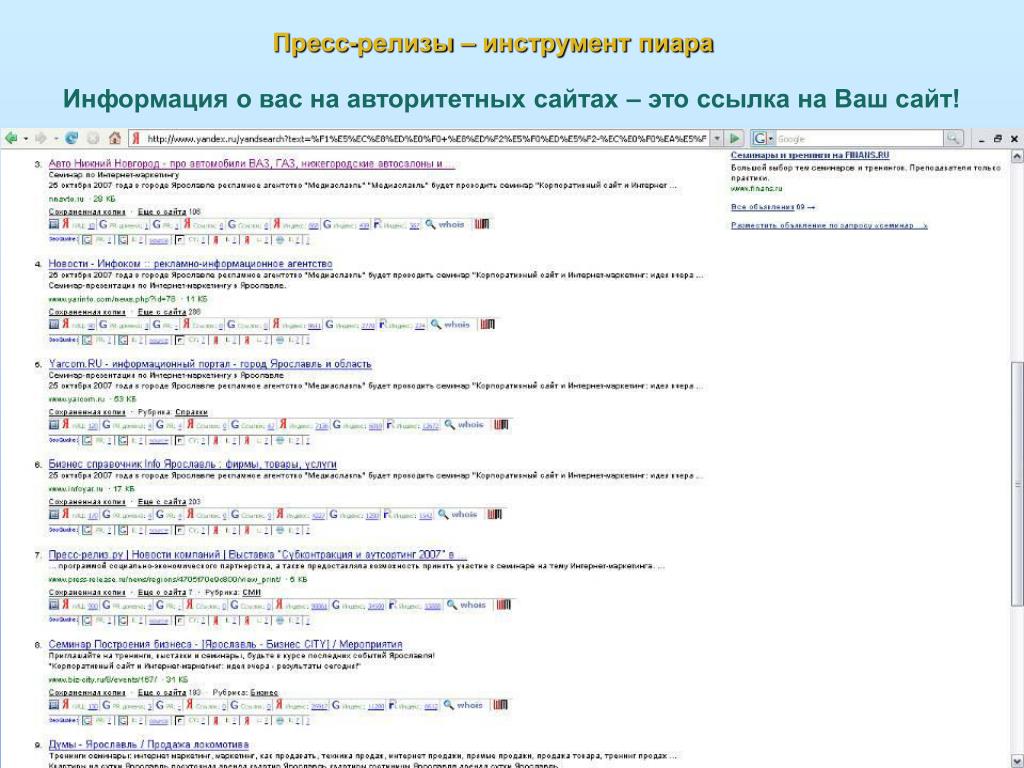Image resolution: width=1024 pixels, height=768 pixels.
Task: Click "Еще с сайта" under Новости - Инфоком
Action: [x=162, y=312]
